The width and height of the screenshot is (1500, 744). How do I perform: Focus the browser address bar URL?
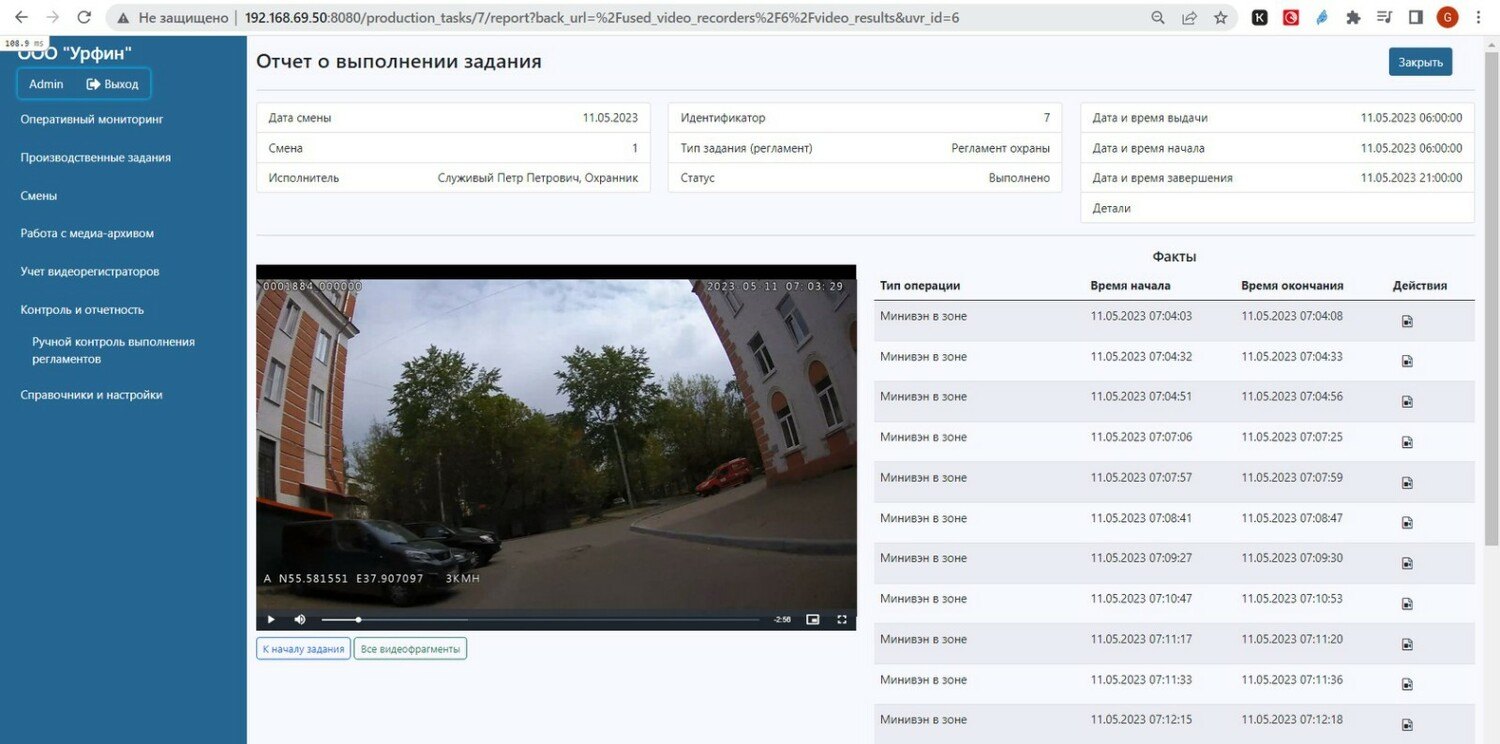pyautogui.click(x=602, y=17)
